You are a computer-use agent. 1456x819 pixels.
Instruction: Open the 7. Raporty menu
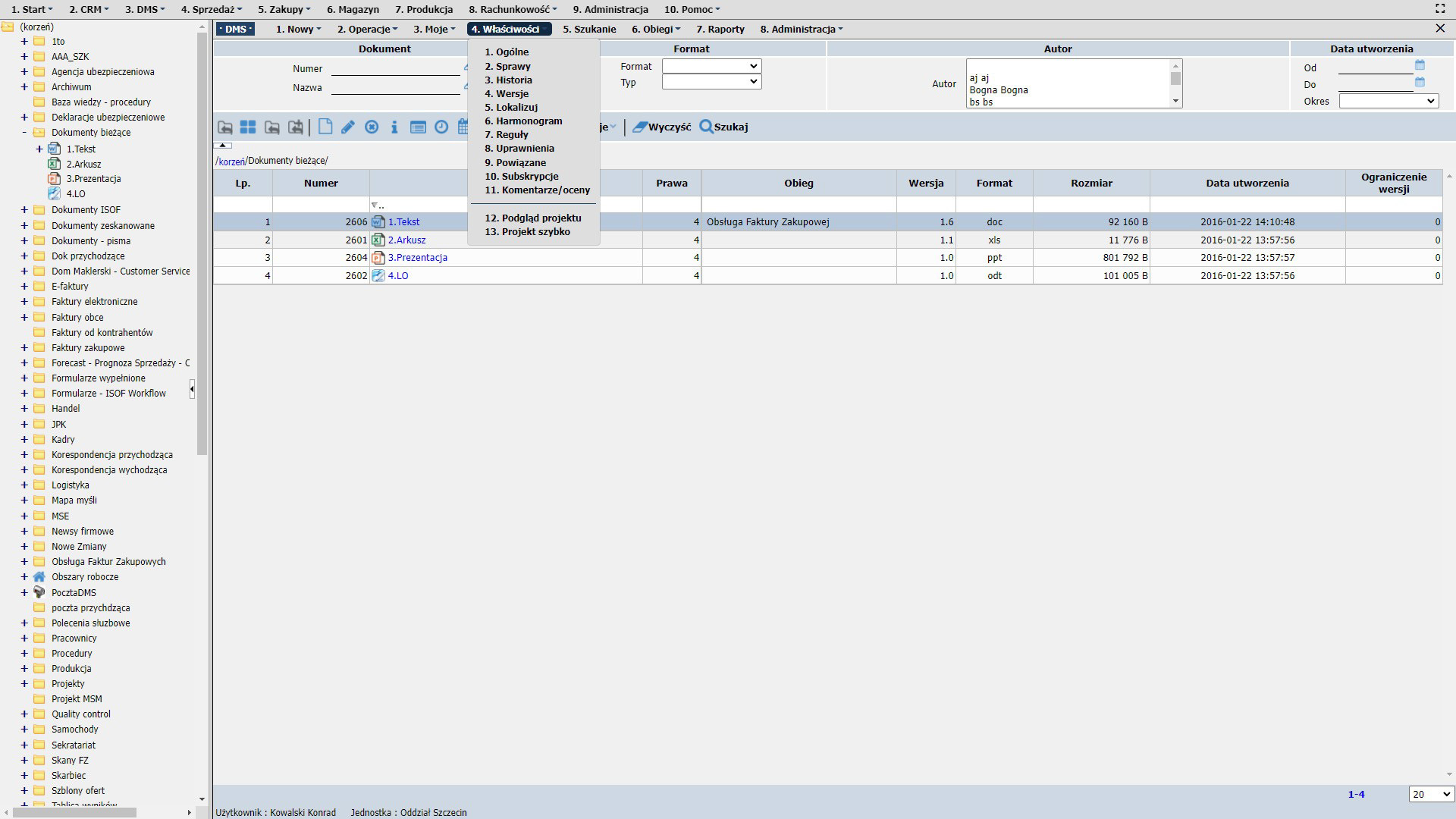click(720, 30)
